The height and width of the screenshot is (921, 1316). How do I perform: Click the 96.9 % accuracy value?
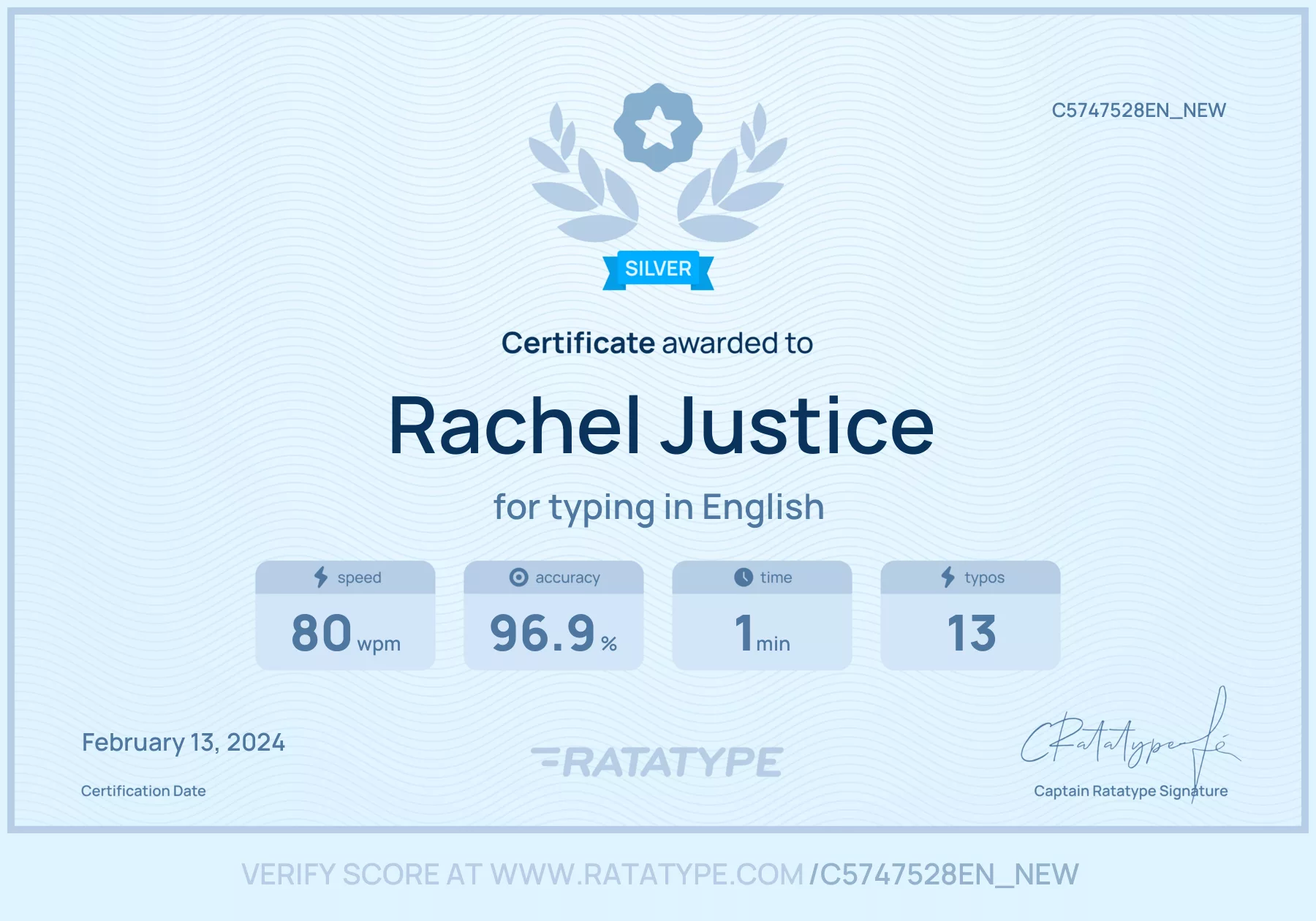[553, 633]
